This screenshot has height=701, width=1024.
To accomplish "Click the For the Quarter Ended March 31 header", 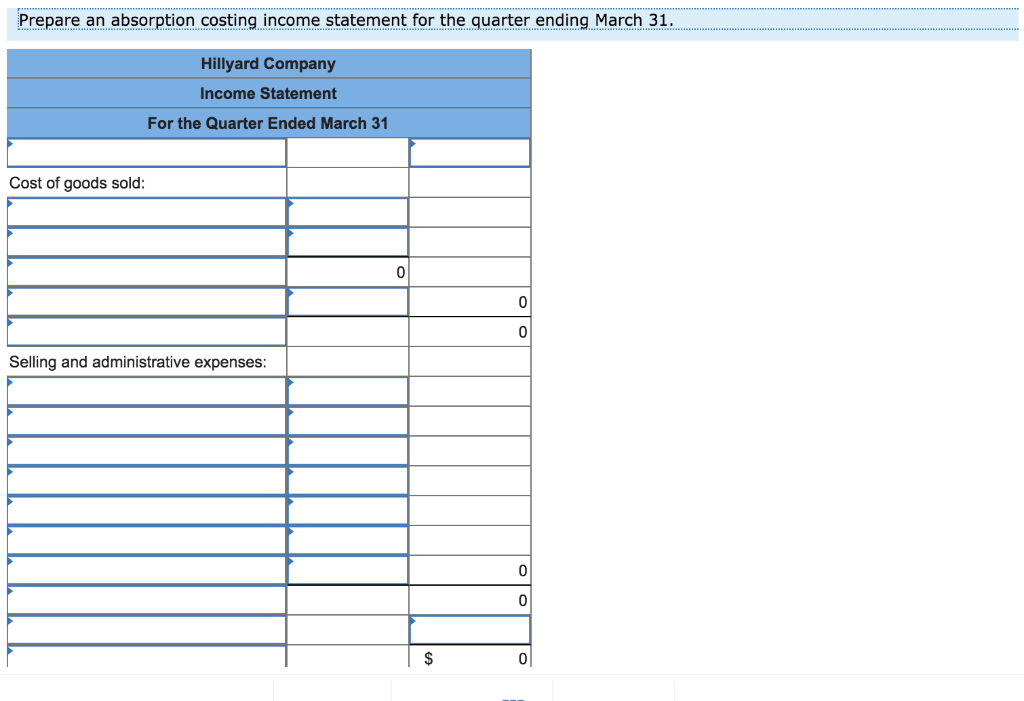I will point(267,122).
